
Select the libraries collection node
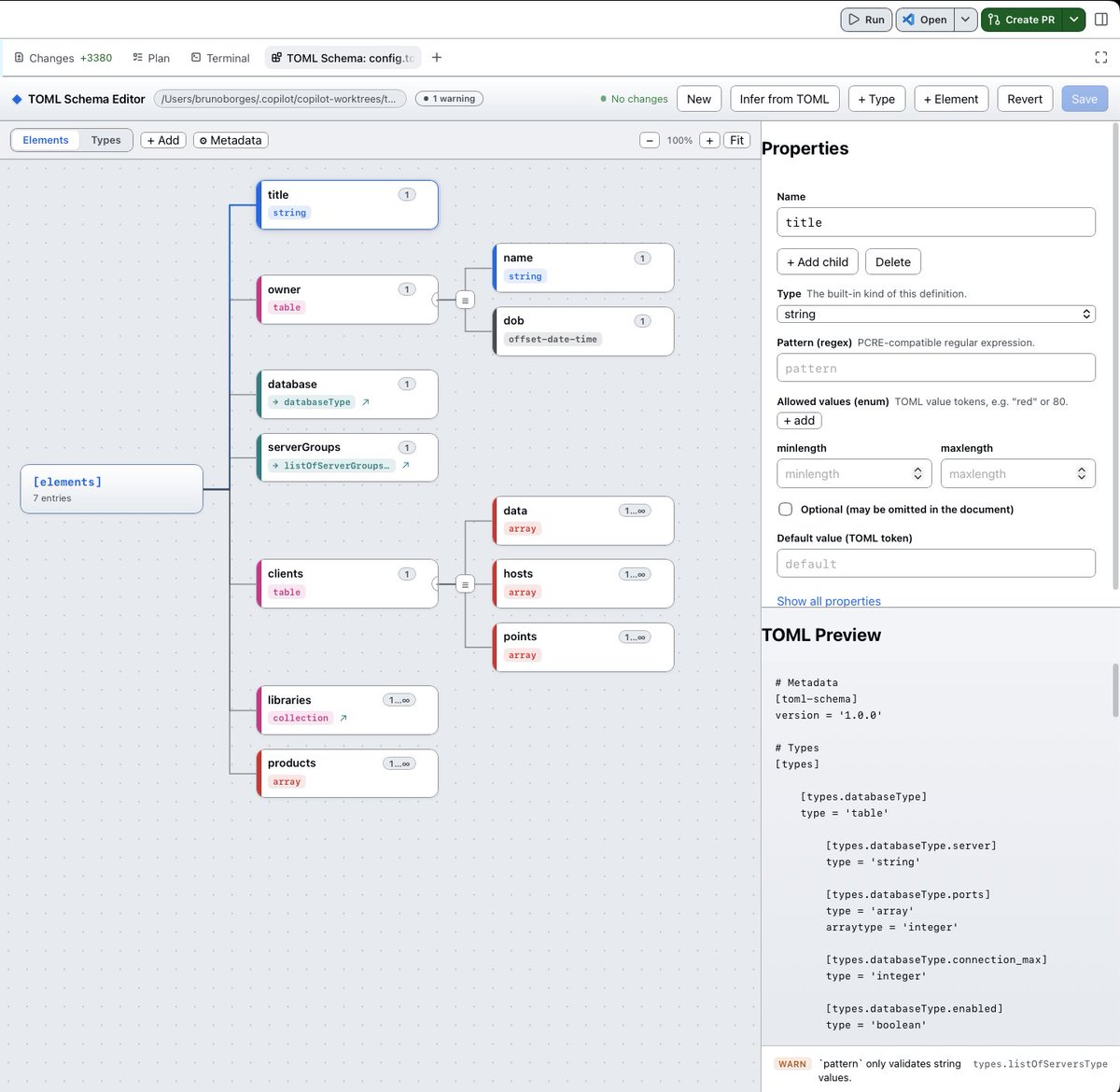(347, 709)
